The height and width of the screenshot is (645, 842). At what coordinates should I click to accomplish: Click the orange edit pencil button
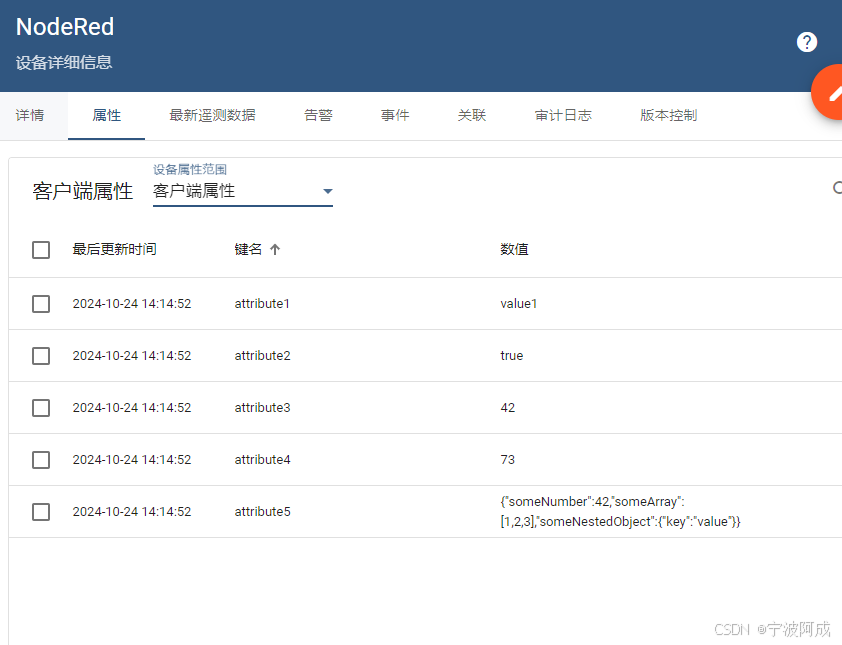tap(833, 91)
